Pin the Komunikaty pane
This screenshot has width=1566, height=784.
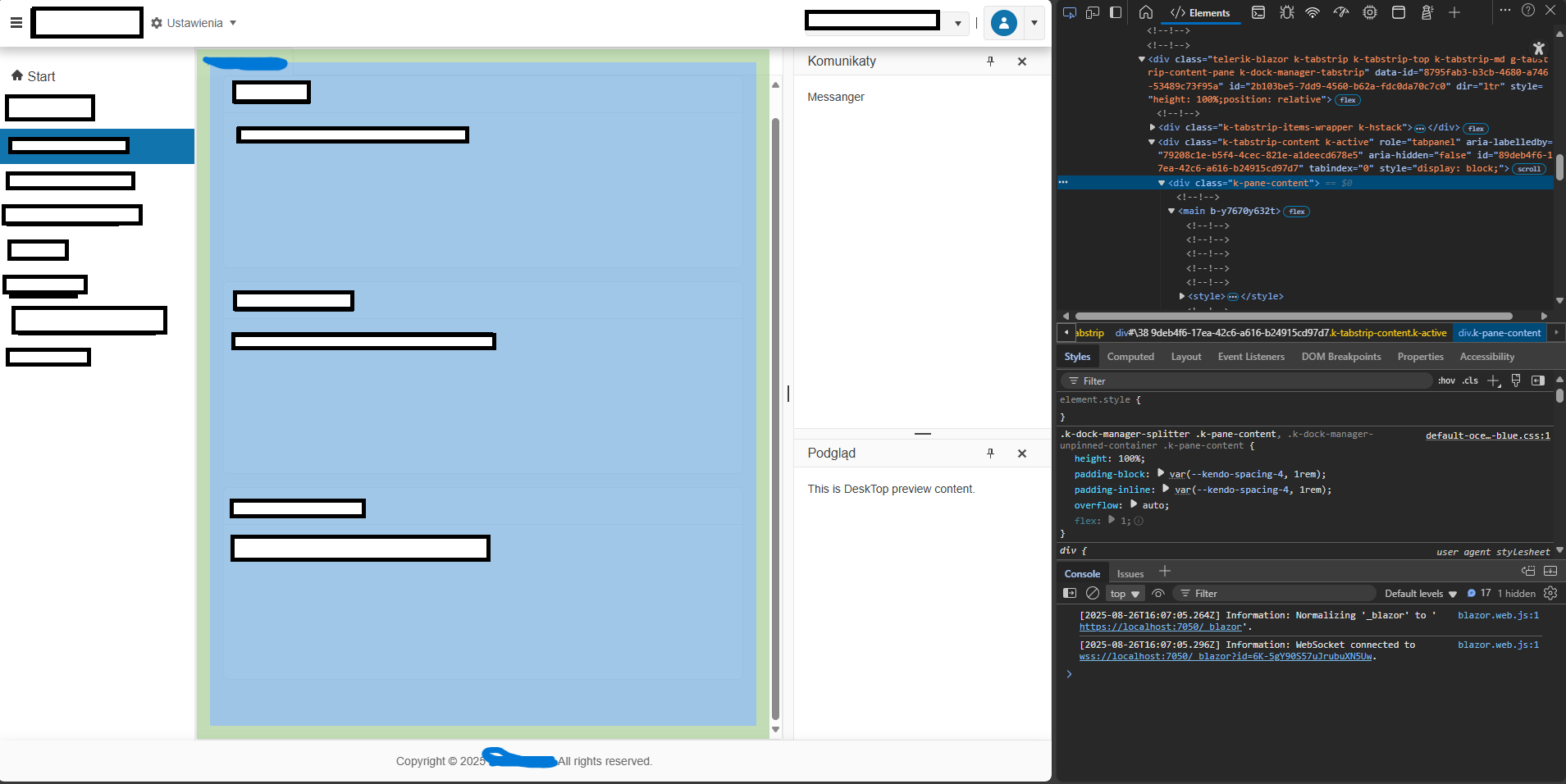tap(990, 62)
